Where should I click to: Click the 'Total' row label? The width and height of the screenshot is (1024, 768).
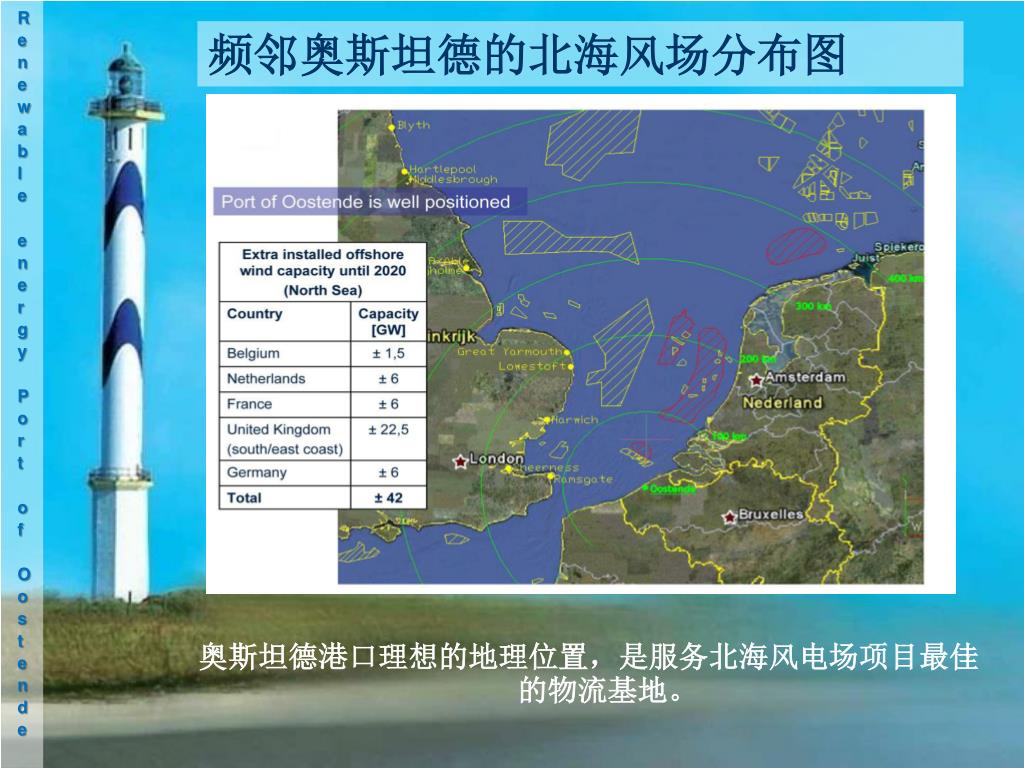click(x=244, y=498)
